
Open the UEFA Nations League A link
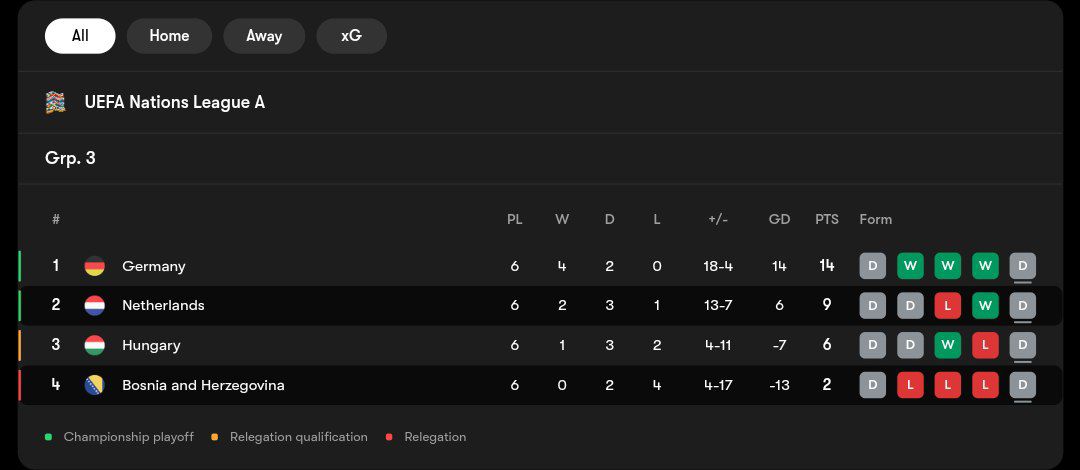click(174, 103)
